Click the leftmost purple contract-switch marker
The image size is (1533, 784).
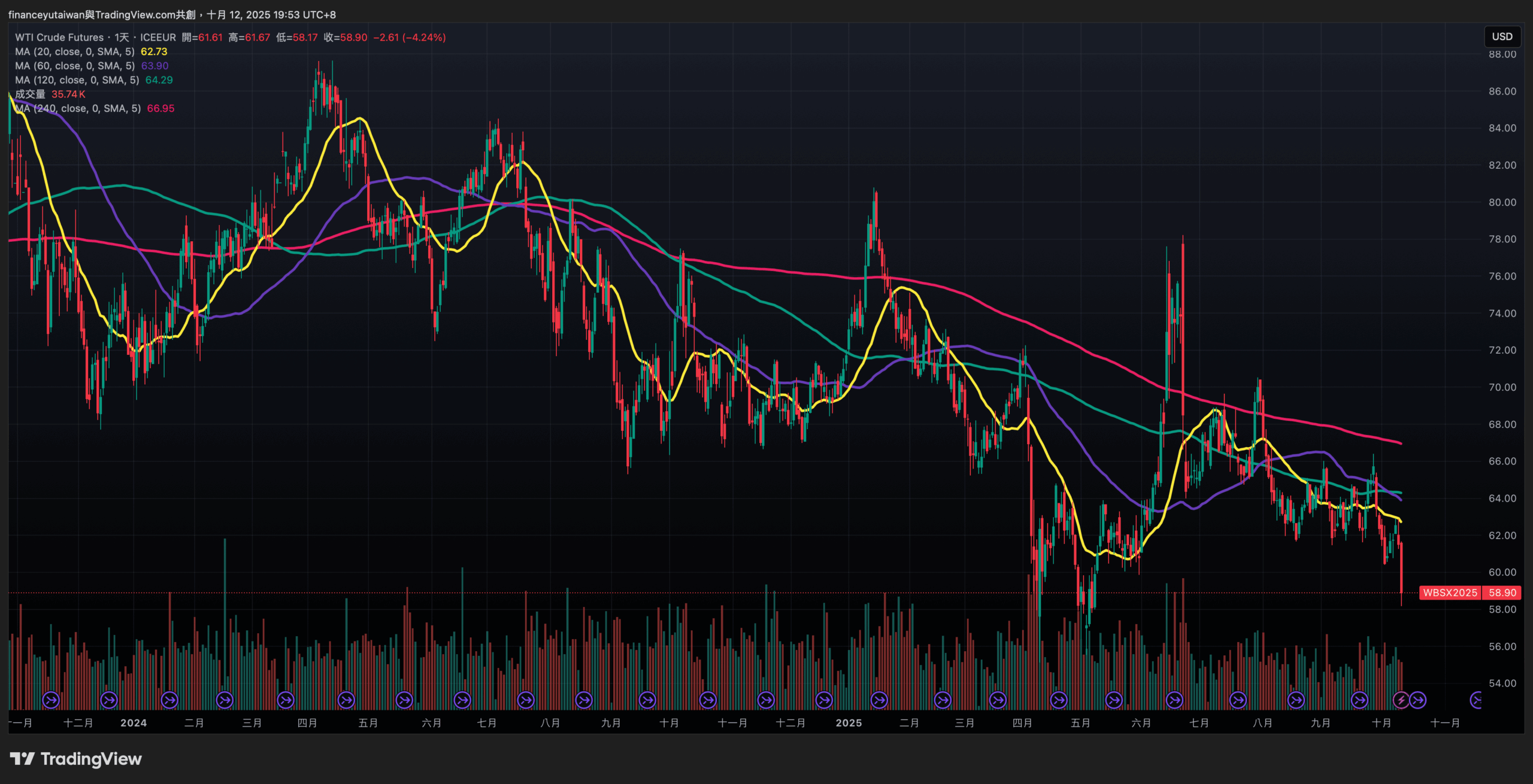[x=51, y=700]
